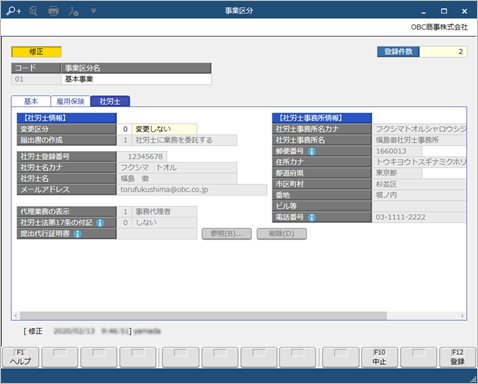Viewport: 478px width, 384px height.
Task: Click the 社労士名 field
Action: coord(177,178)
